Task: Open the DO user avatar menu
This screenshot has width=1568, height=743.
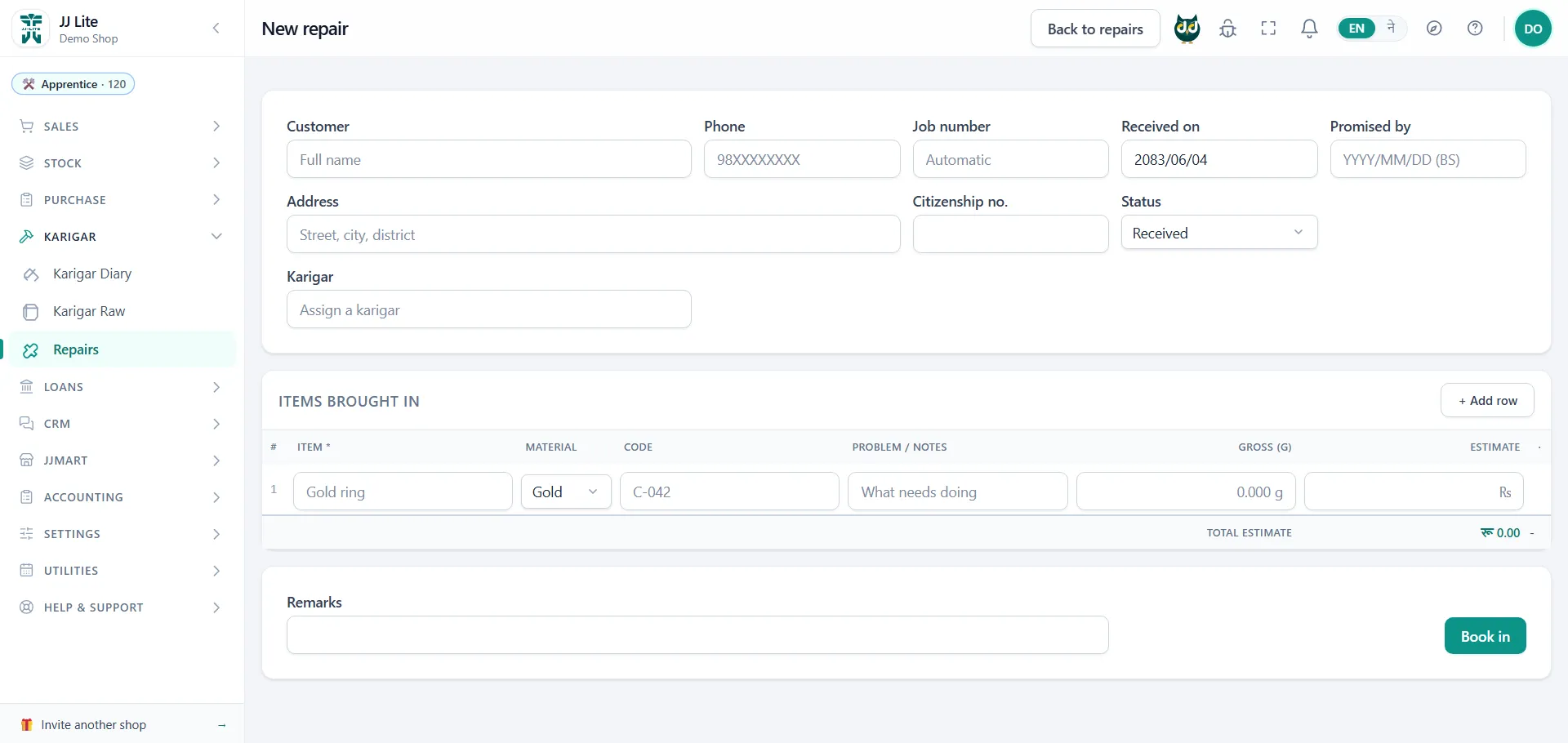Action: click(x=1533, y=29)
